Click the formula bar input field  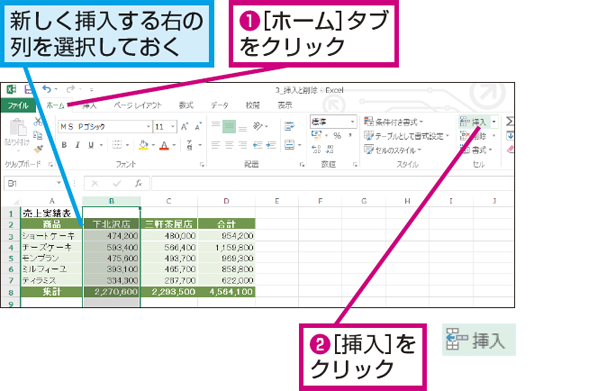331,184
